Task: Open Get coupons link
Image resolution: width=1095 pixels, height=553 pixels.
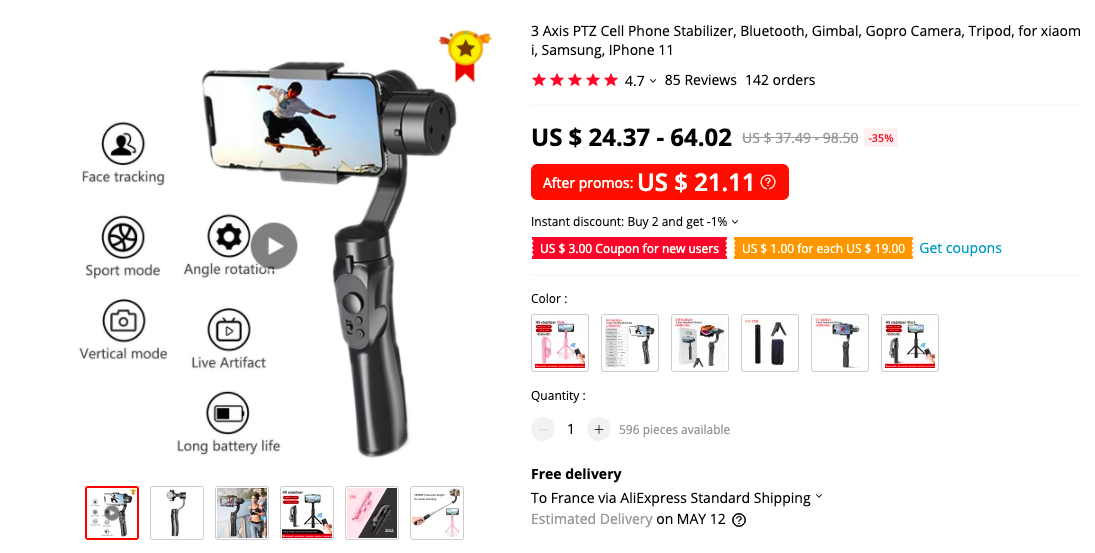Action: 960,248
